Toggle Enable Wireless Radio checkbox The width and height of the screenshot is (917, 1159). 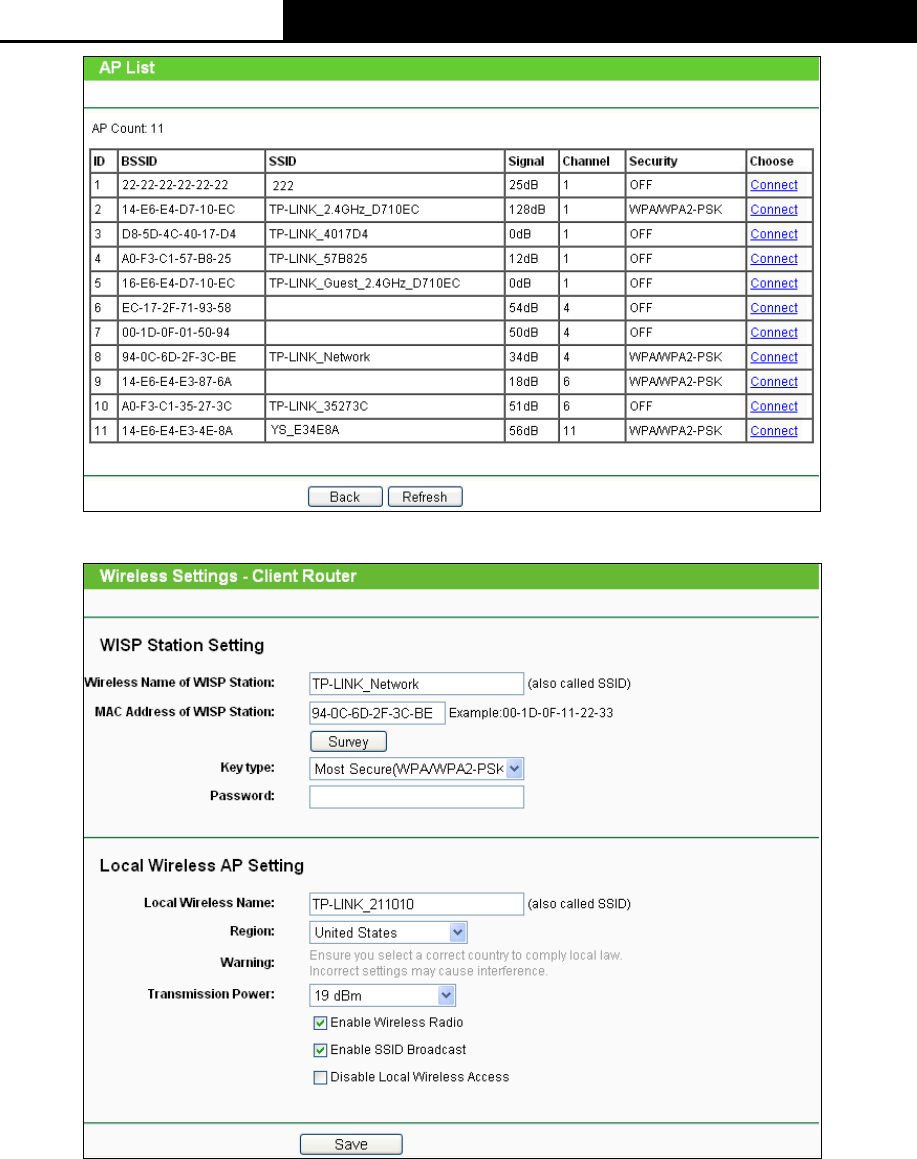[x=320, y=1023]
